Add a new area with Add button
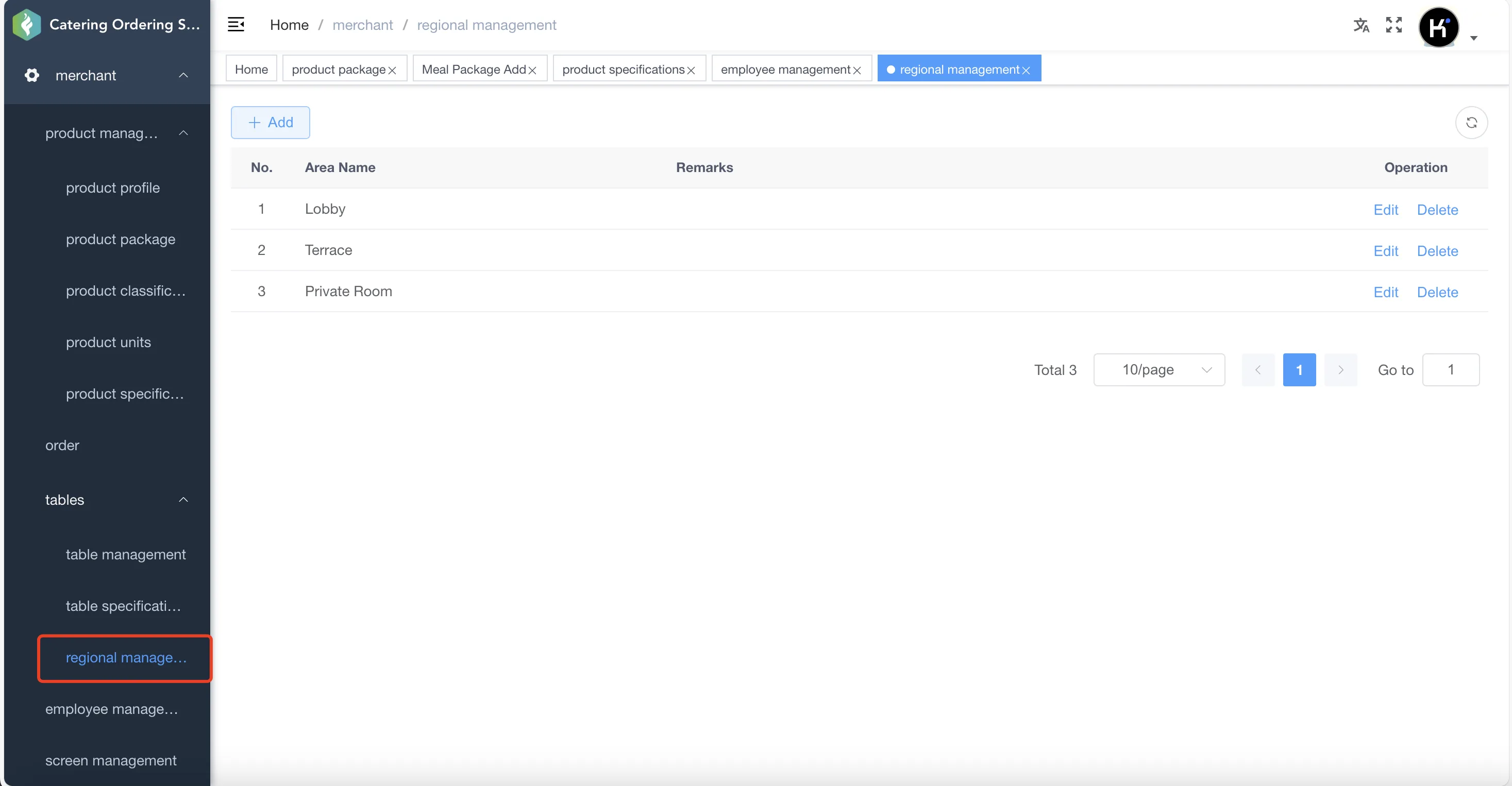This screenshot has height=786, width=1512. (x=270, y=122)
